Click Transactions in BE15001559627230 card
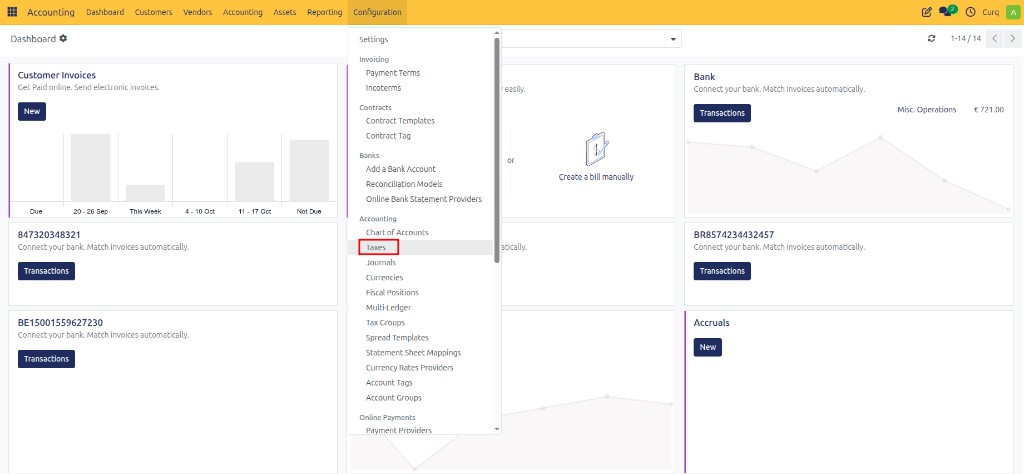 point(46,359)
